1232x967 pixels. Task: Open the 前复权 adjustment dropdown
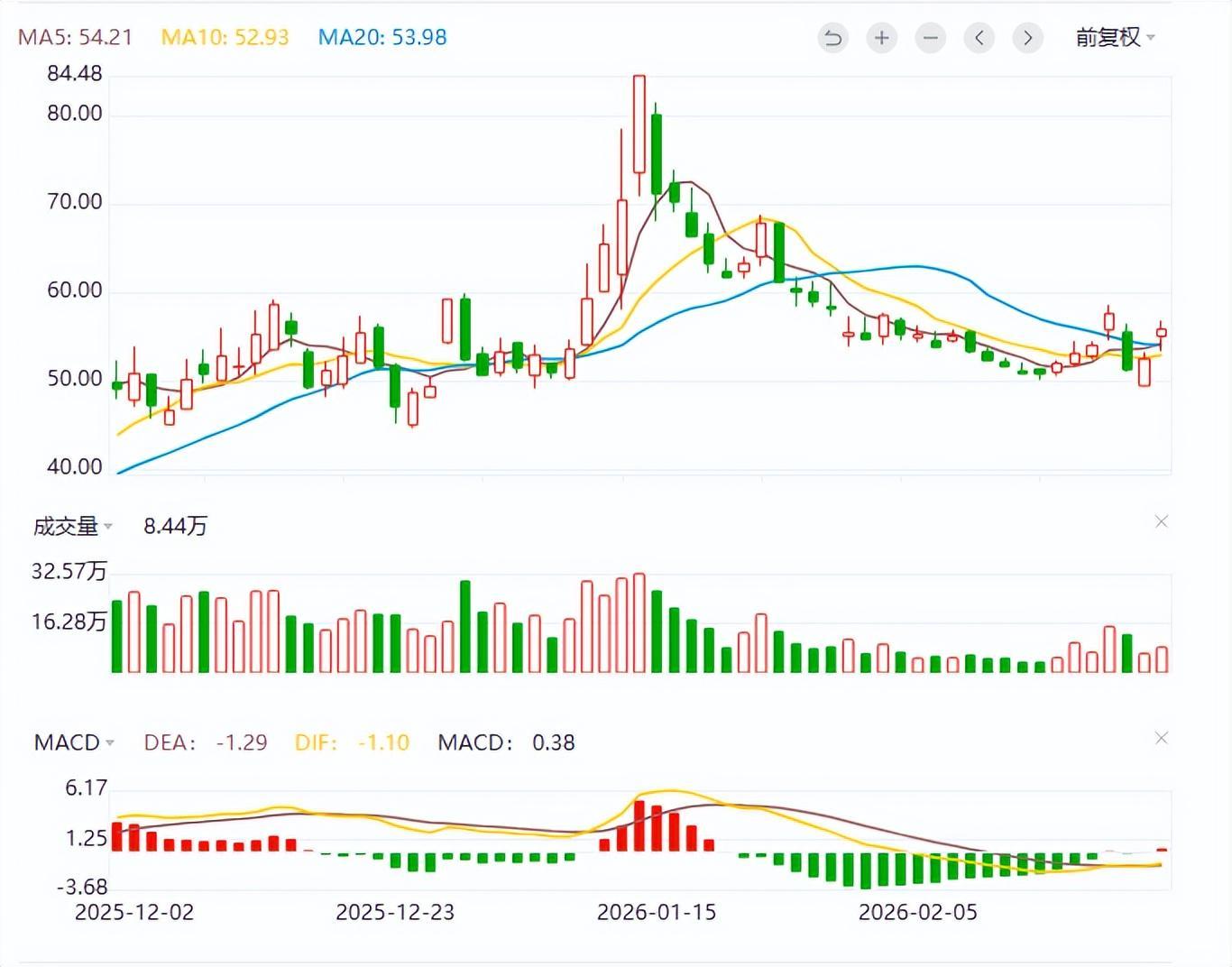pyautogui.click(x=1115, y=38)
